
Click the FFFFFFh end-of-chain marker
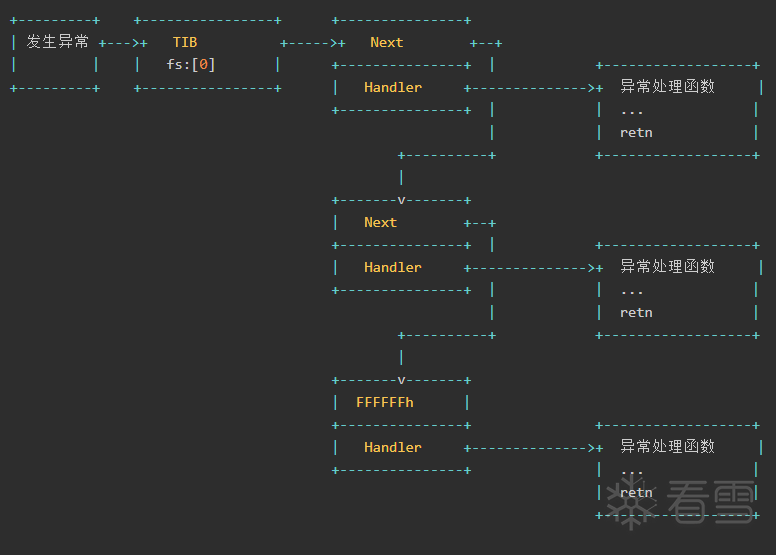tap(385, 402)
